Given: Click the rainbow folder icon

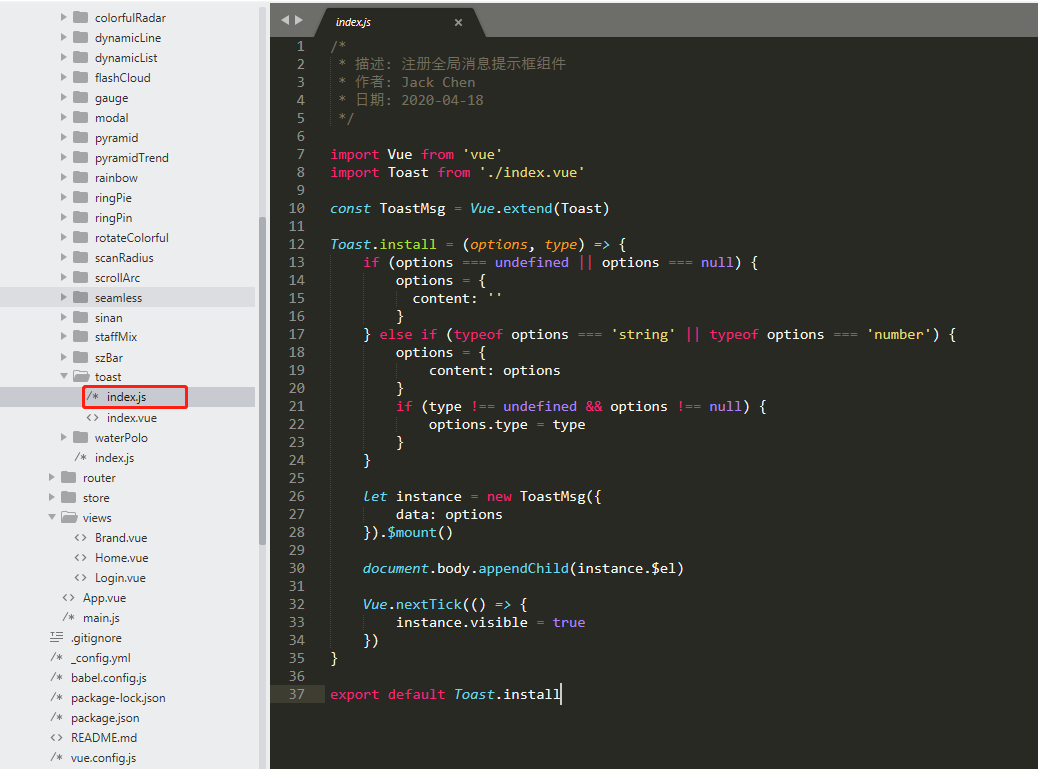Looking at the screenshot, I should click(80, 177).
